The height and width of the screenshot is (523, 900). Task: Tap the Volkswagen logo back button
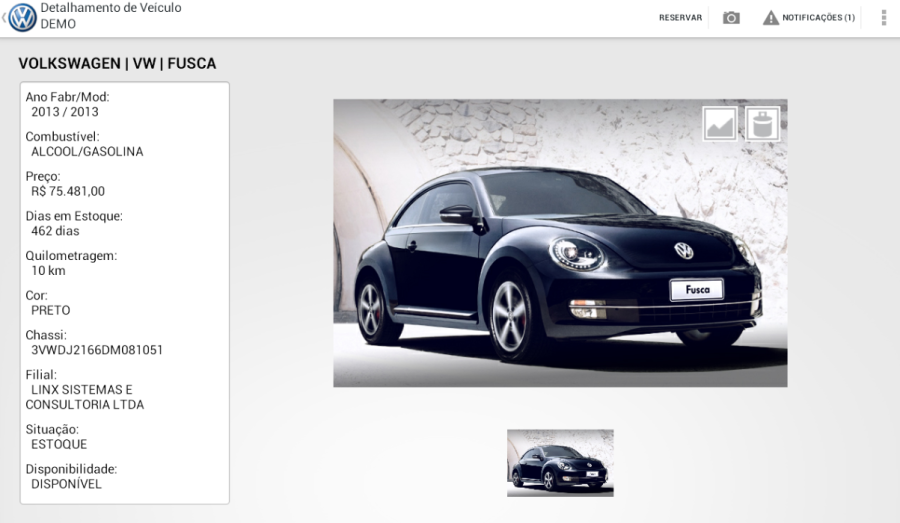21,17
